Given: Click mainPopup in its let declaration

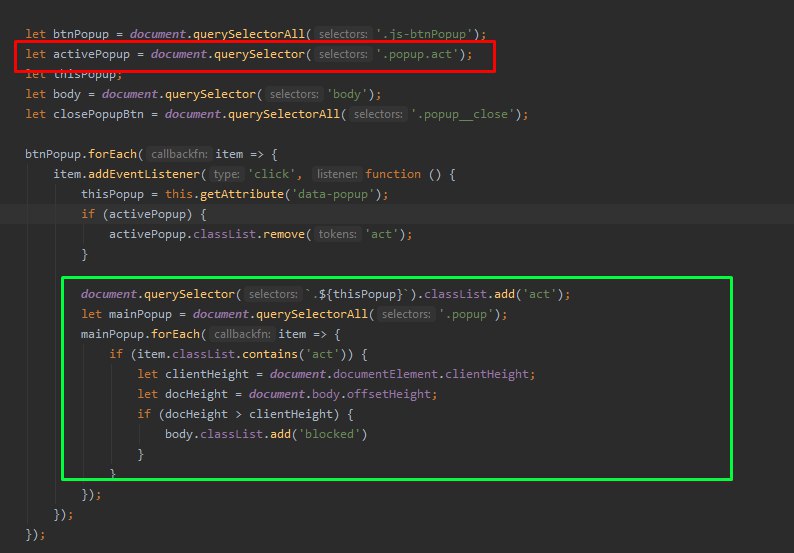Looking at the screenshot, I should coord(140,314).
